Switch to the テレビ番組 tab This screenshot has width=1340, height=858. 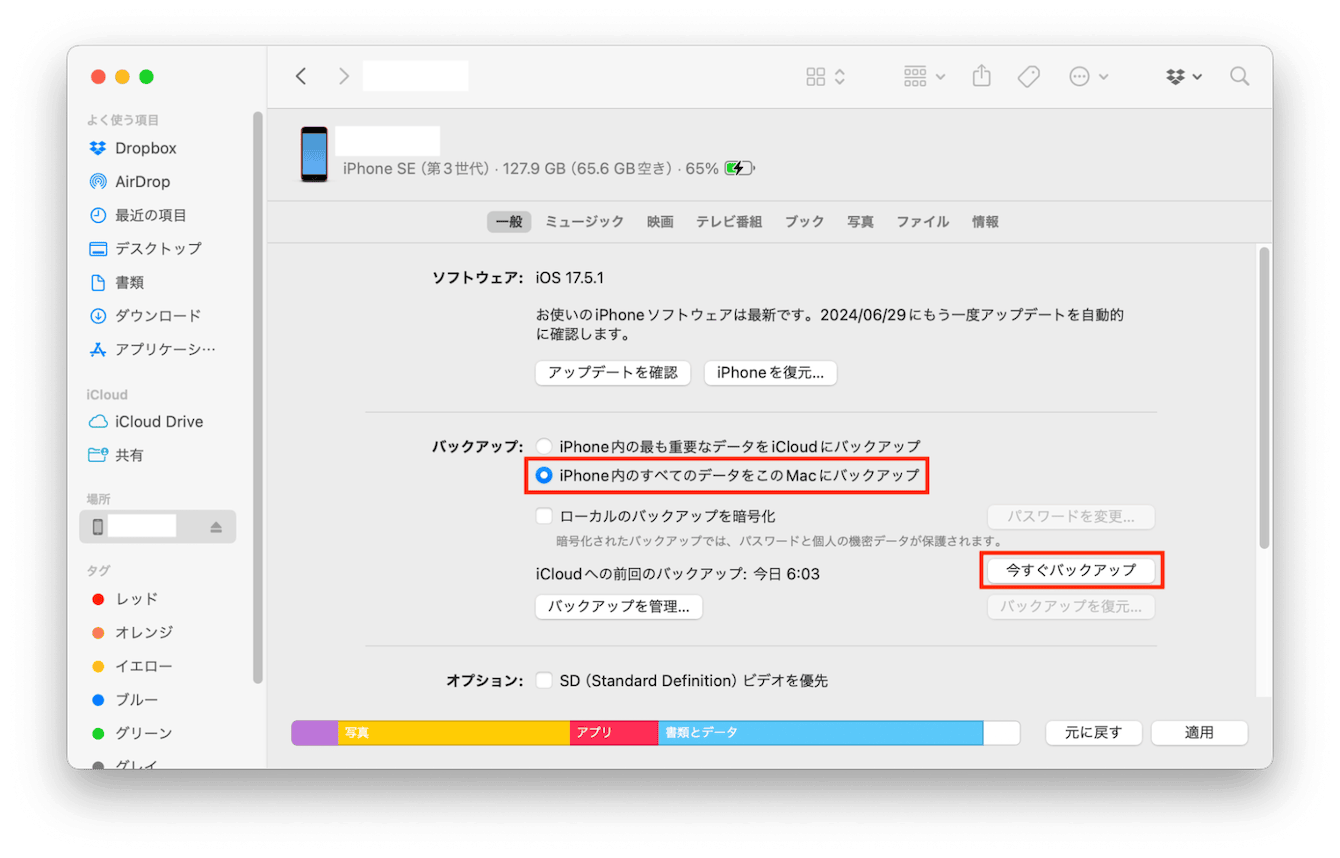pyautogui.click(x=729, y=222)
